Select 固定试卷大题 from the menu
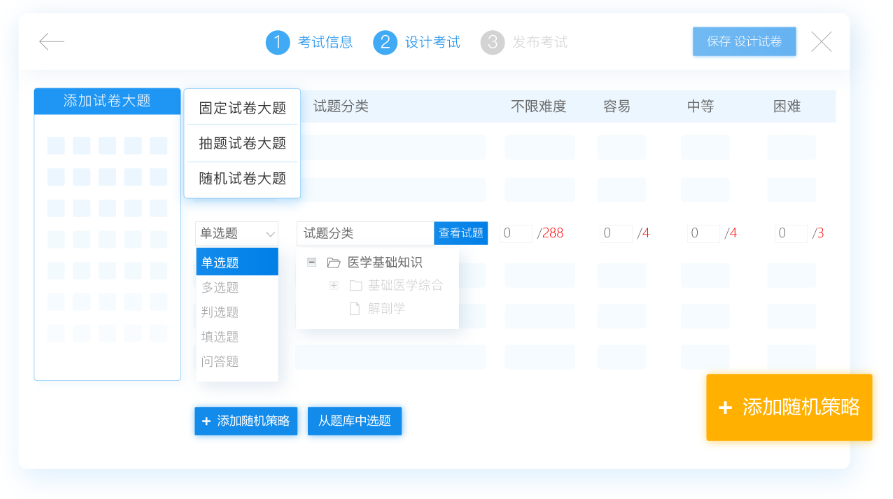Viewport: 893px width, 499px height. point(242,108)
